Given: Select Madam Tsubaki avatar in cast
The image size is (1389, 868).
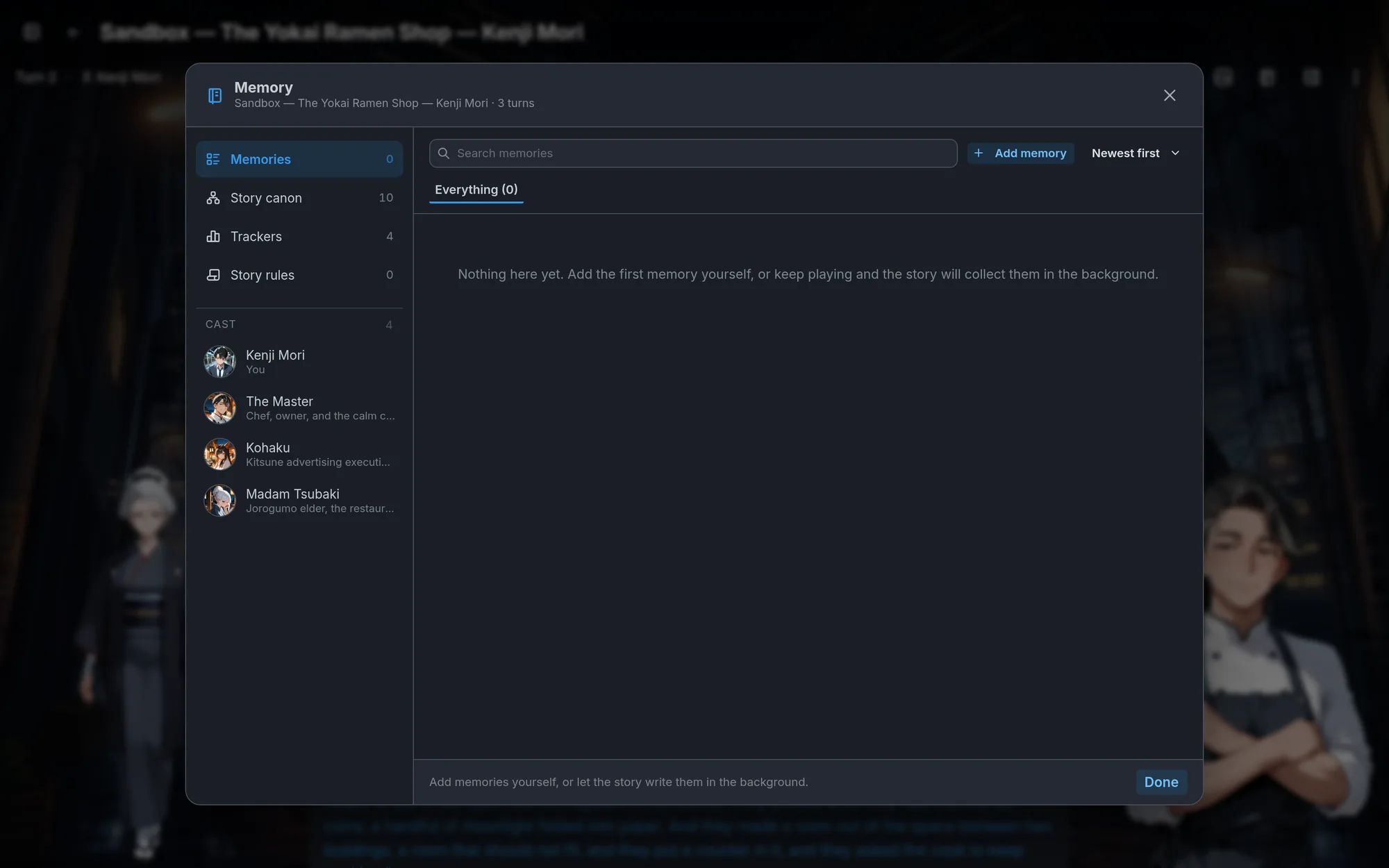Looking at the screenshot, I should click(x=219, y=501).
